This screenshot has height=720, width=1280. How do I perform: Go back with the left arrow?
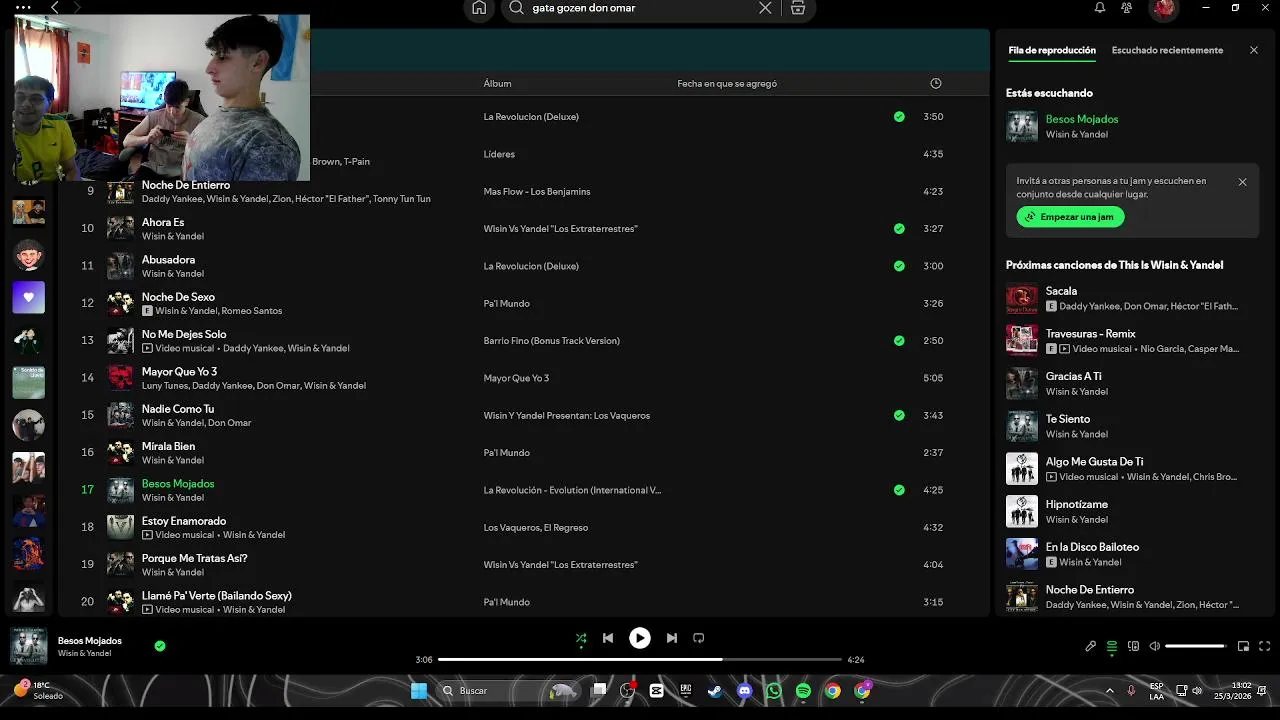(55, 7)
